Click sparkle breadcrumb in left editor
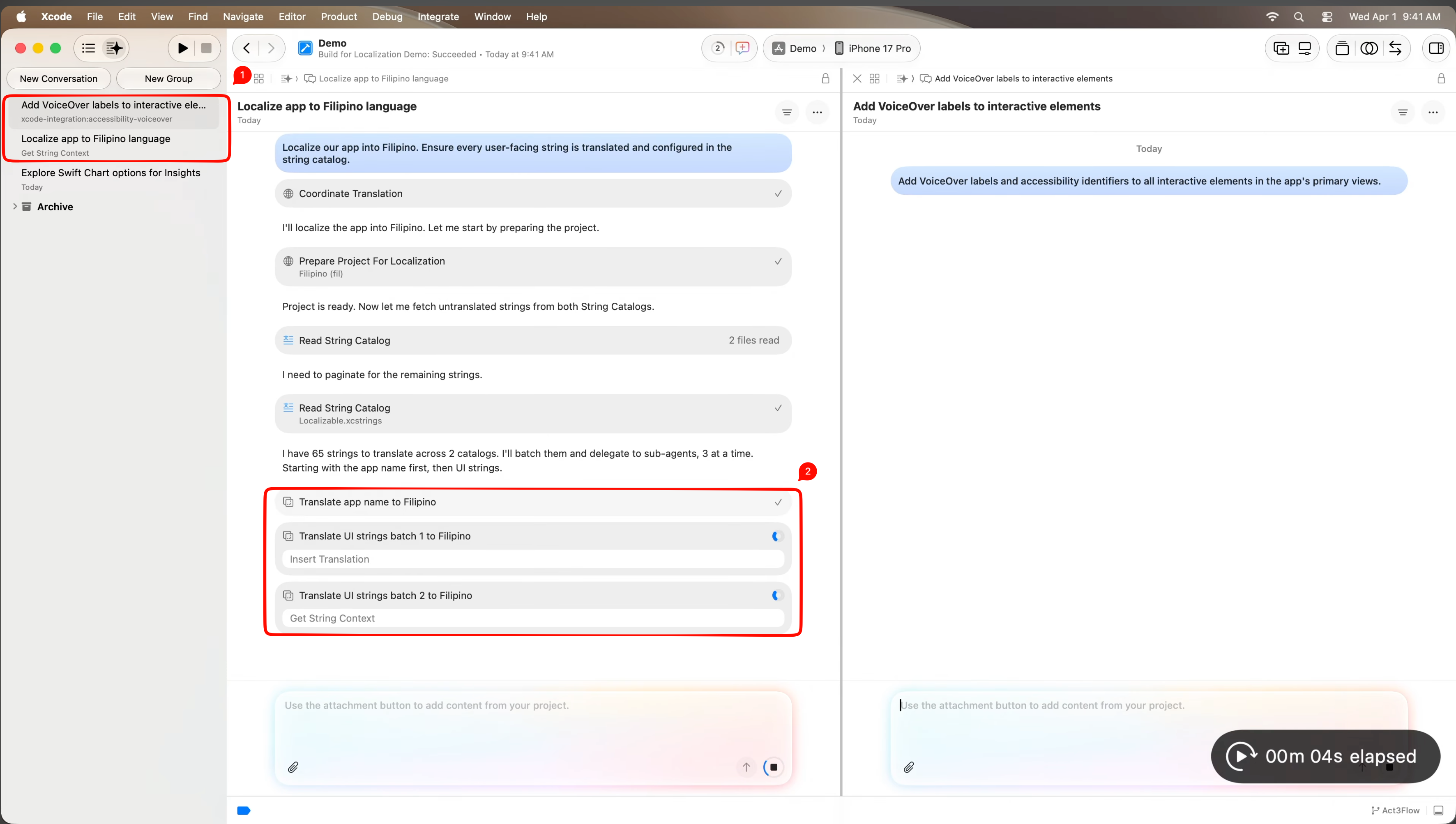 point(286,79)
